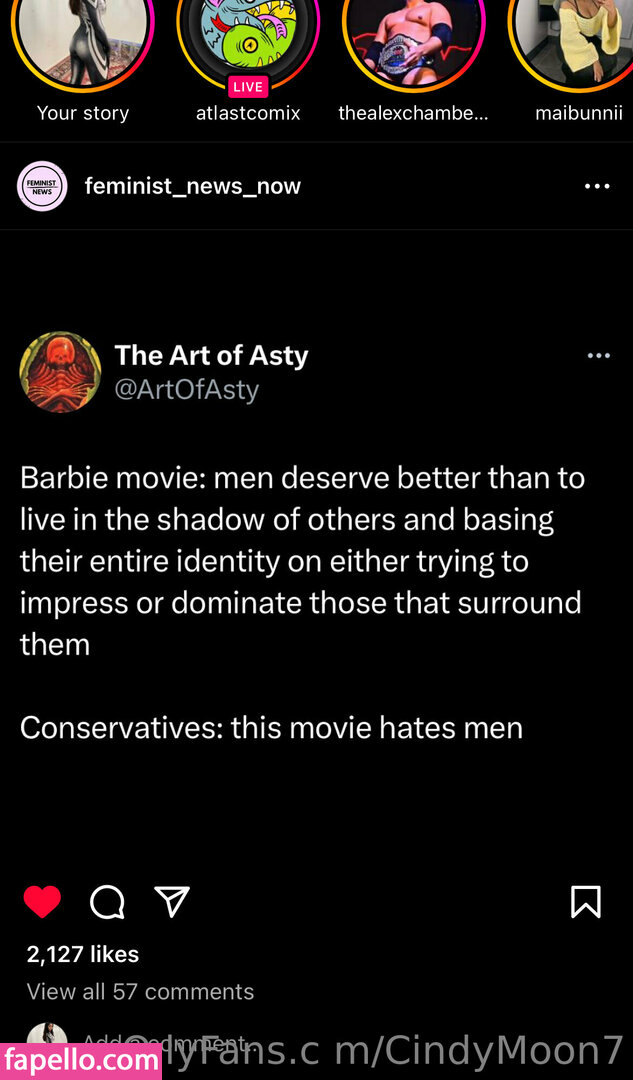Open comments with speech bubble icon
The height and width of the screenshot is (1080, 633).
tap(107, 902)
